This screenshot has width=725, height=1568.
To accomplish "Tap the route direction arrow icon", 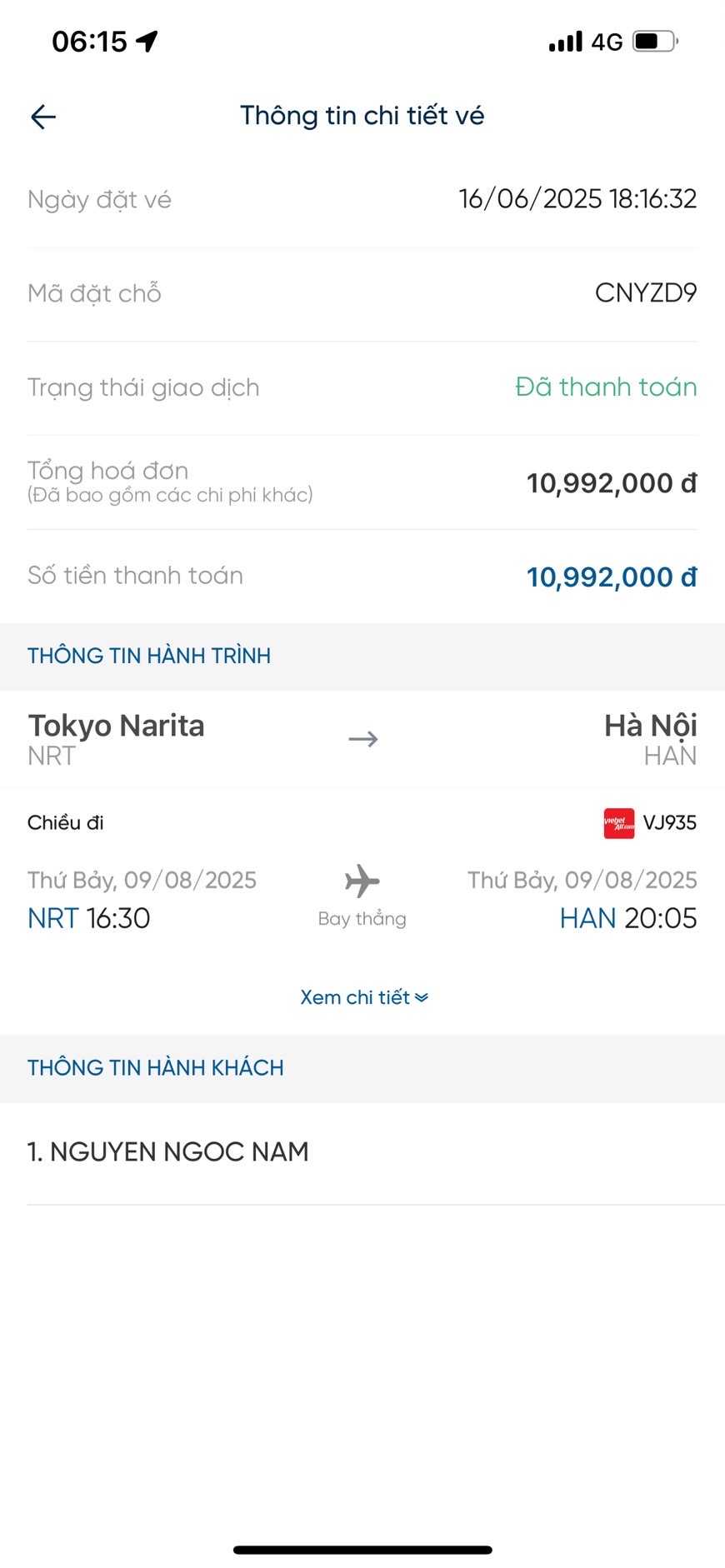I will point(362,739).
